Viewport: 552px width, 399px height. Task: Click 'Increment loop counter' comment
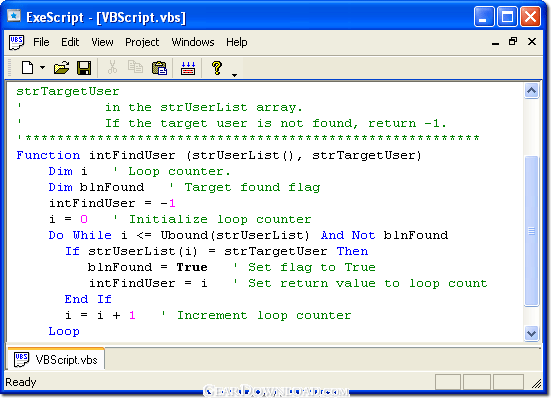click(264, 316)
